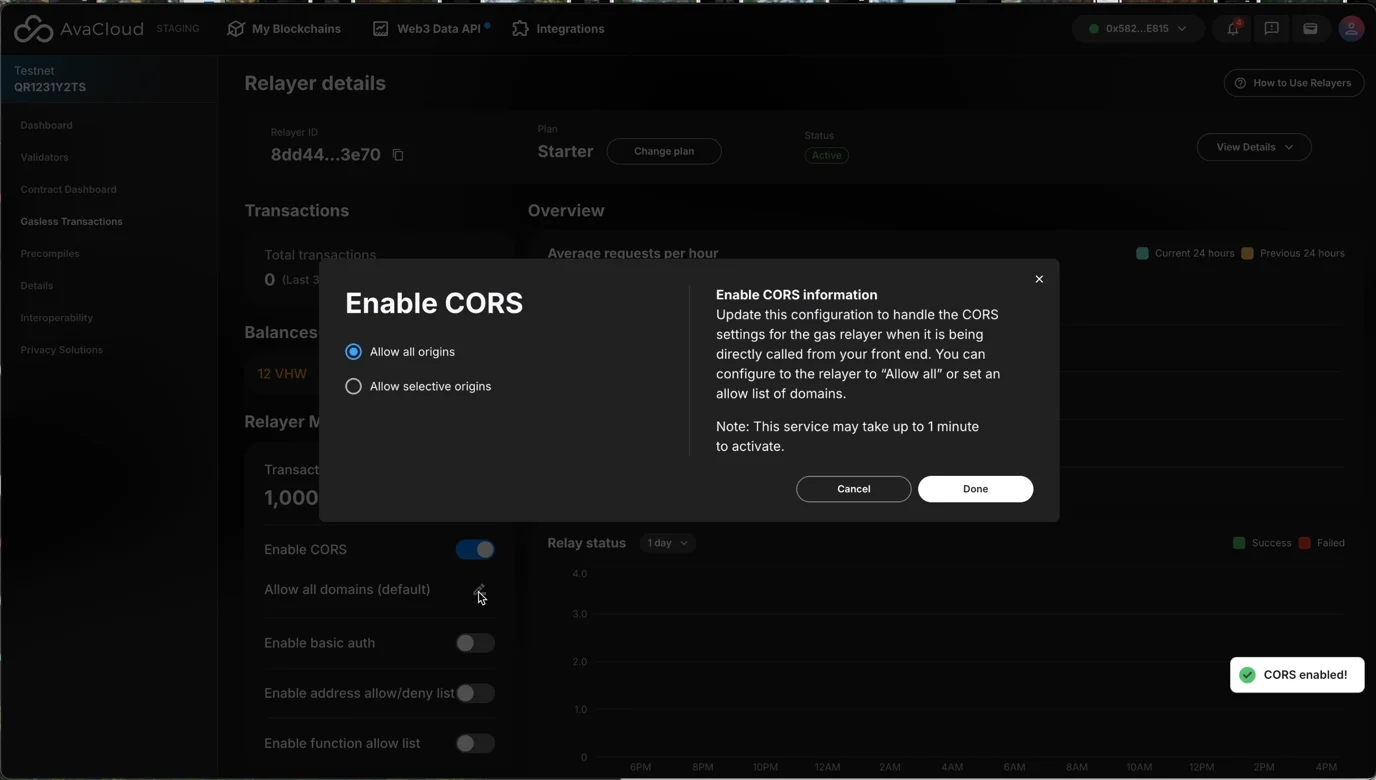1376x780 pixels.
Task: Open Details in sidebar
Action: pos(37,285)
